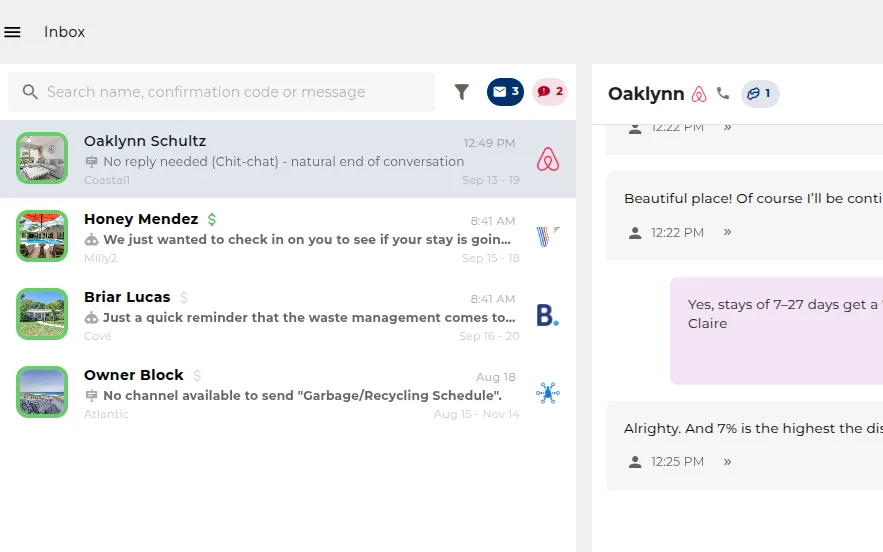The image size is (883, 552).
Task: Select the Honey Mendez conversation name
Action: click(x=141, y=219)
